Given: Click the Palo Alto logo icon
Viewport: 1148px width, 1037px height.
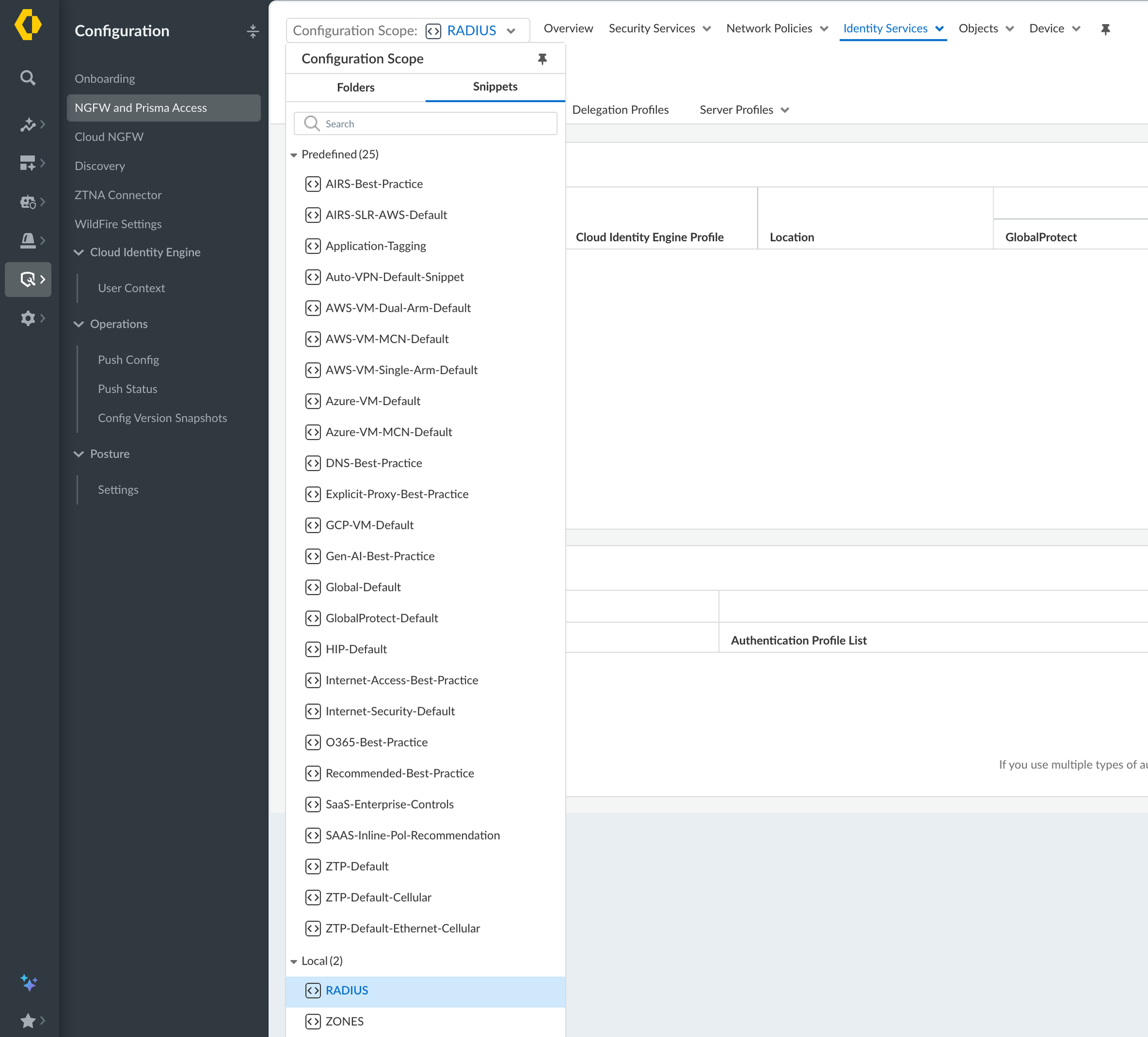Looking at the screenshot, I should (x=28, y=25).
